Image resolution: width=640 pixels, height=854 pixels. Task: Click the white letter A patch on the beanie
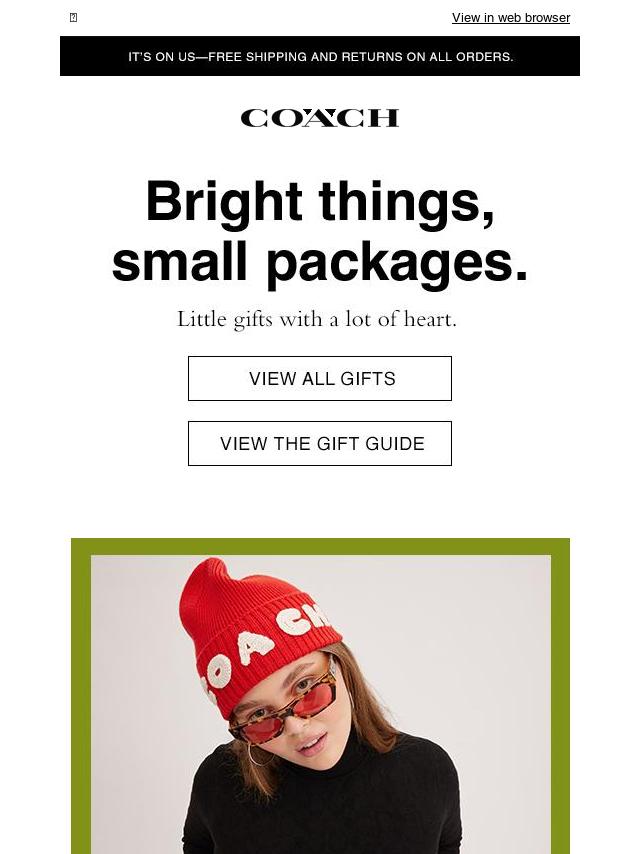pyautogui.click(x=254, y=648)
